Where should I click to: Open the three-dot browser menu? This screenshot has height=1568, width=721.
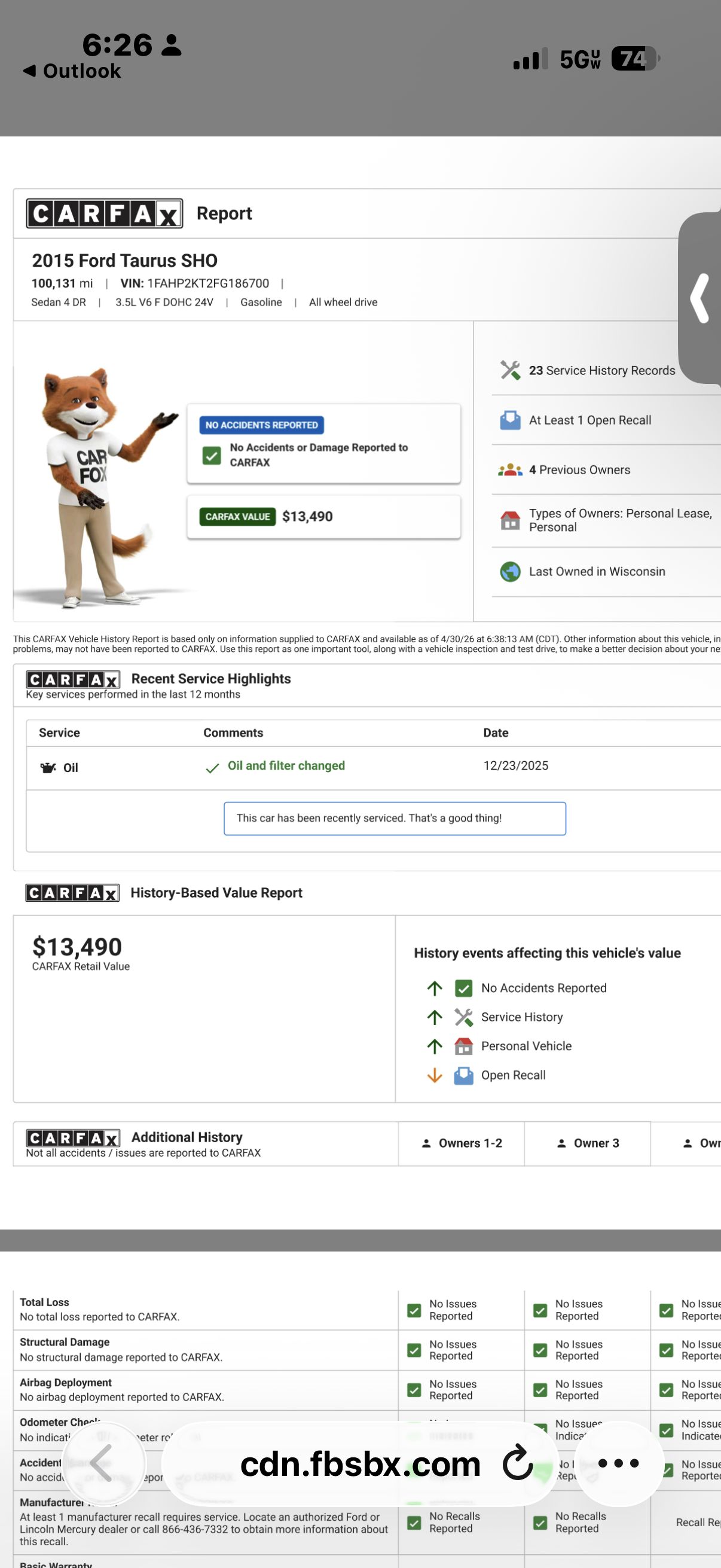click(619, 1463)
